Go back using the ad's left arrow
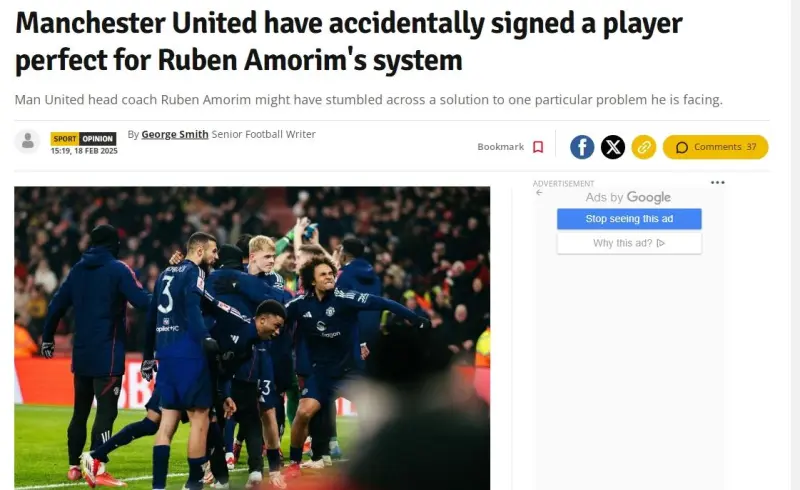This screenshot has height=490, width=800. 539,192
